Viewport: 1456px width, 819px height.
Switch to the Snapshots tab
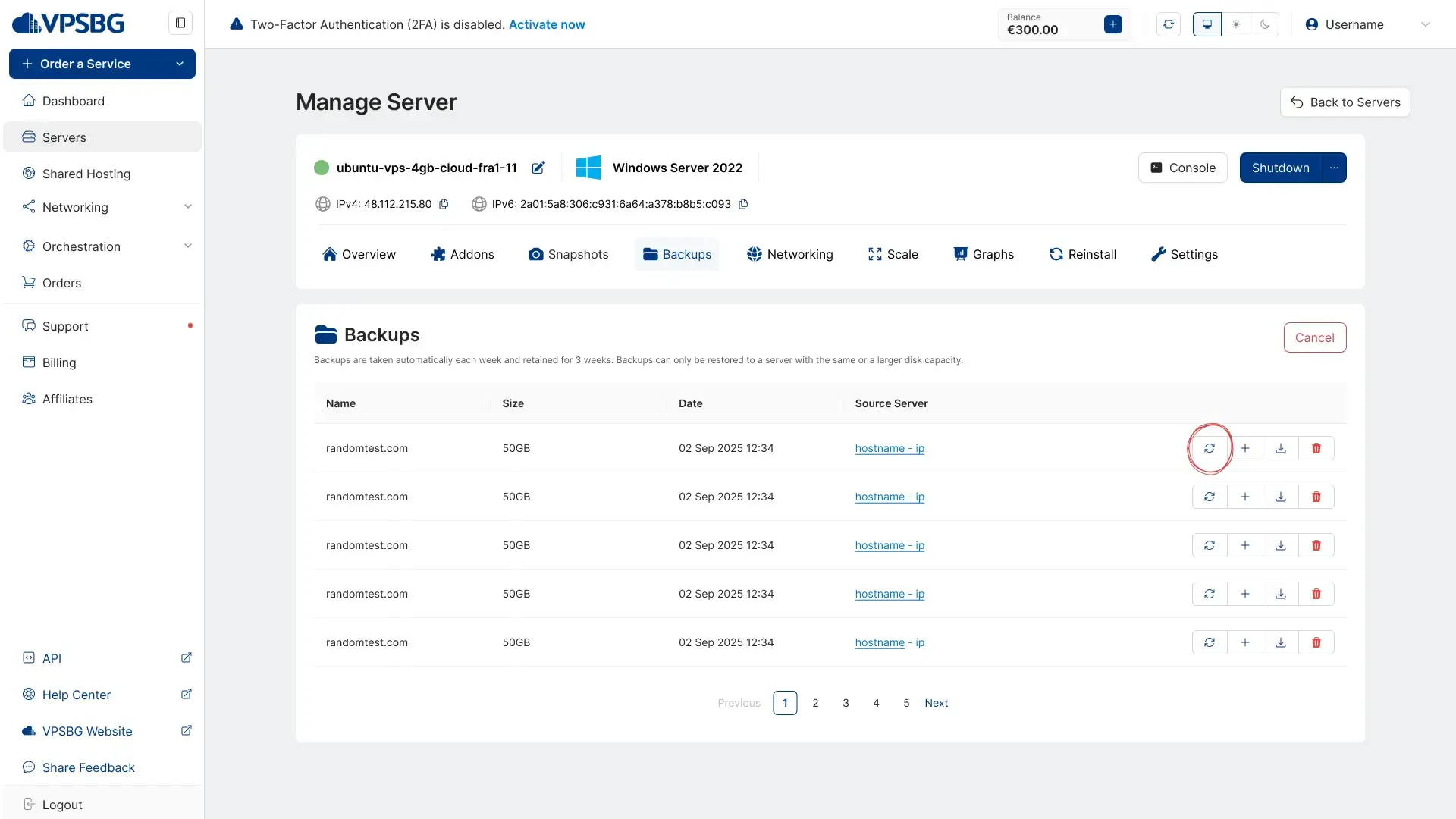tap(568, 254)
